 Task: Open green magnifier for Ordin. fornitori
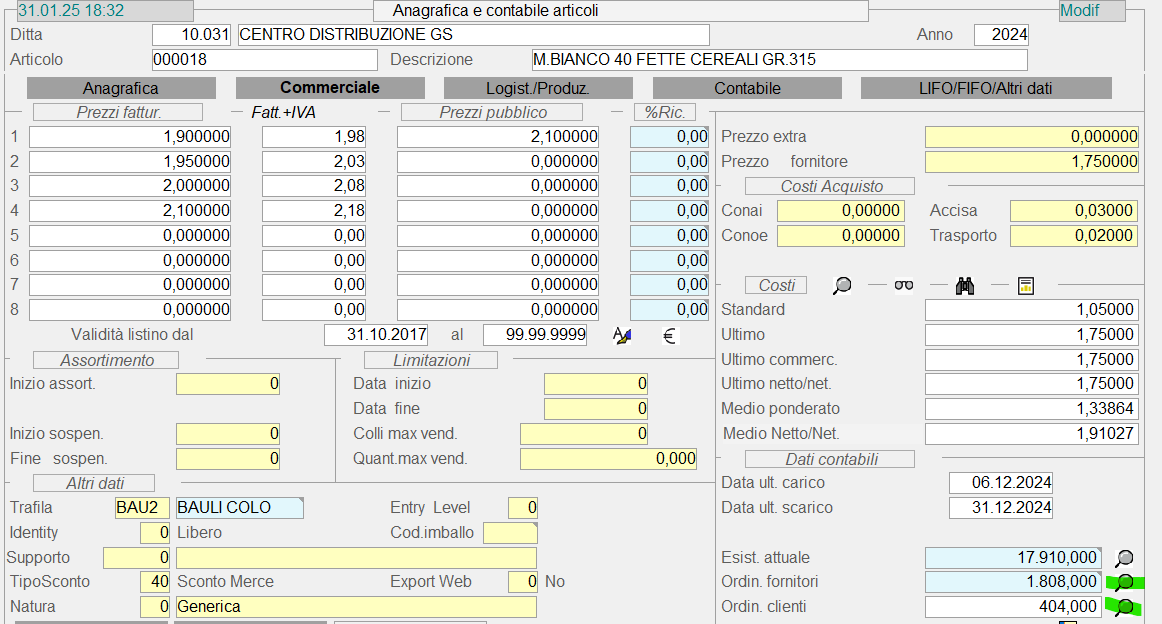[x=1125, y=582]
